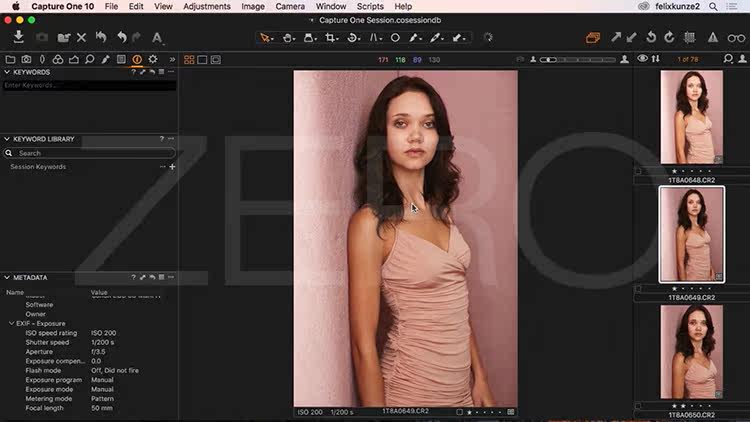
Task: Open the Adjustments menu
Action: (x=206, y=6)
